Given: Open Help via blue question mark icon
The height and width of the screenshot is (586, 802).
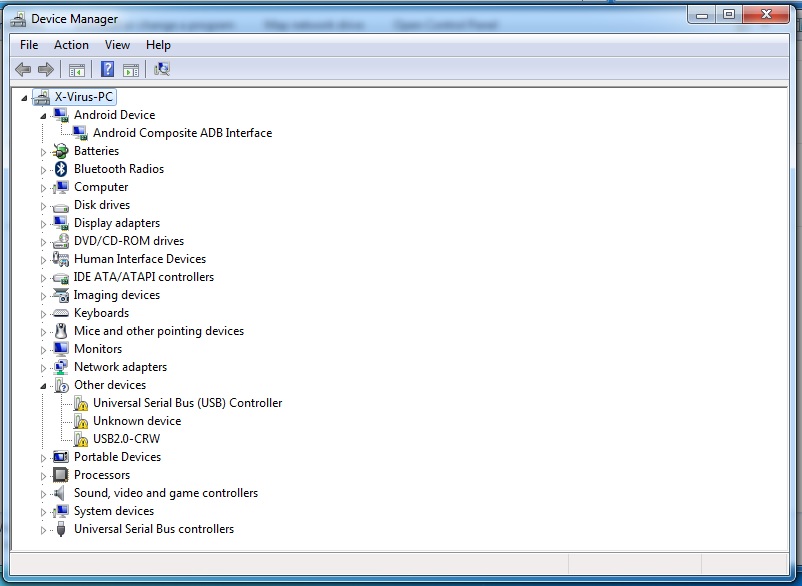Looking at the screenshot, I should pyautogui.click(x=108, y=69).
